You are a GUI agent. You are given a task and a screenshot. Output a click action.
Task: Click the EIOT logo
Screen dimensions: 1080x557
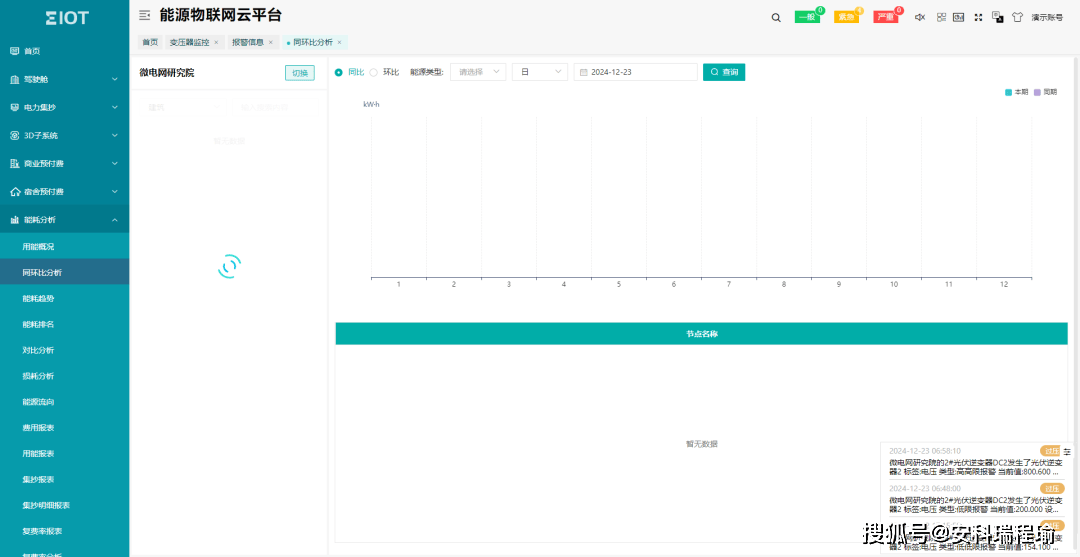[67, 18]
